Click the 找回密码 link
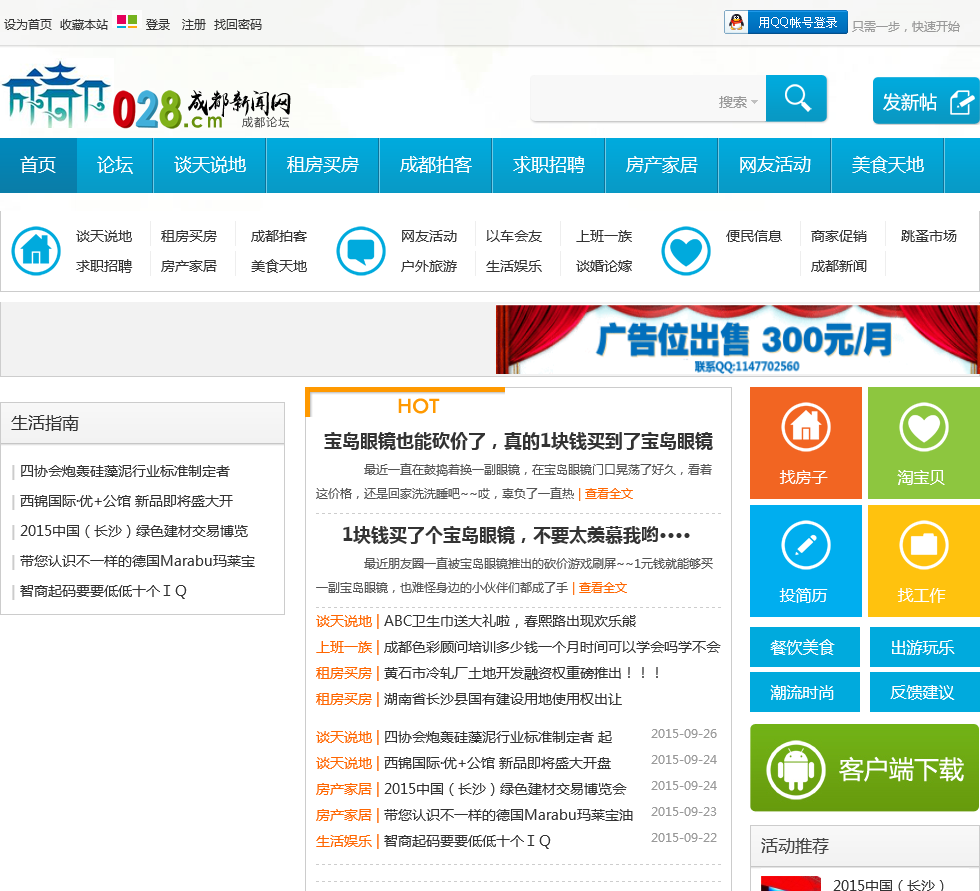Image resolution: width=980 pixels, height=891 pixels. click(x=238, y=24)
